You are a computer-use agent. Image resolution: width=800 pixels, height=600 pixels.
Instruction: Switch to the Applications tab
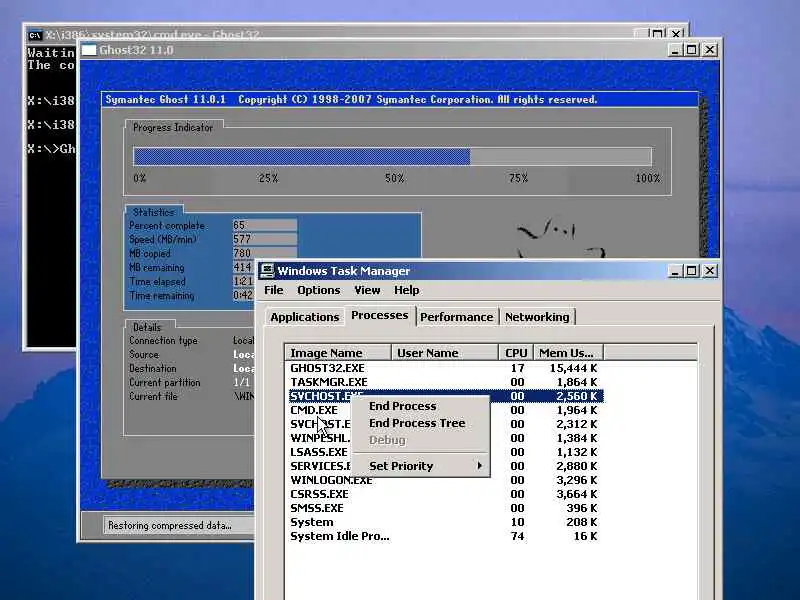tap(305, 317)
